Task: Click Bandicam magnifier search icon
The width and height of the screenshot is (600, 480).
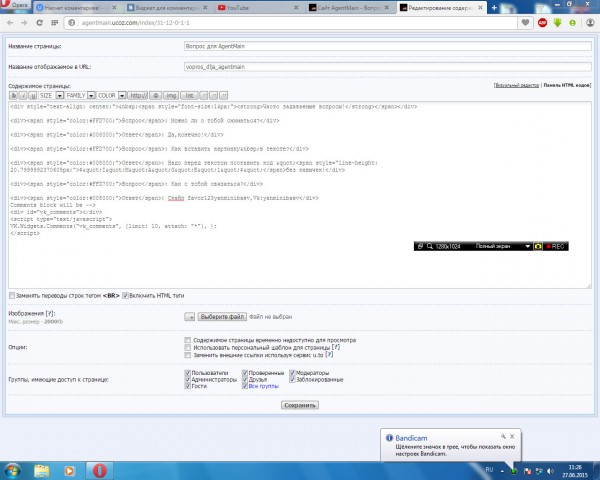Action: pyautogui.click(x=430, y=246)
